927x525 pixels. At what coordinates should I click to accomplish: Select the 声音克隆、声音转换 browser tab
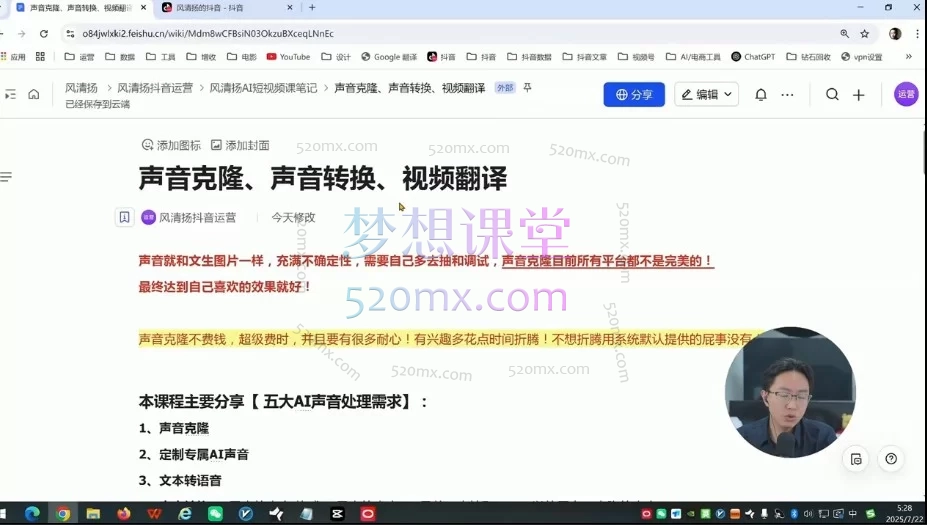tap(81, 8)
